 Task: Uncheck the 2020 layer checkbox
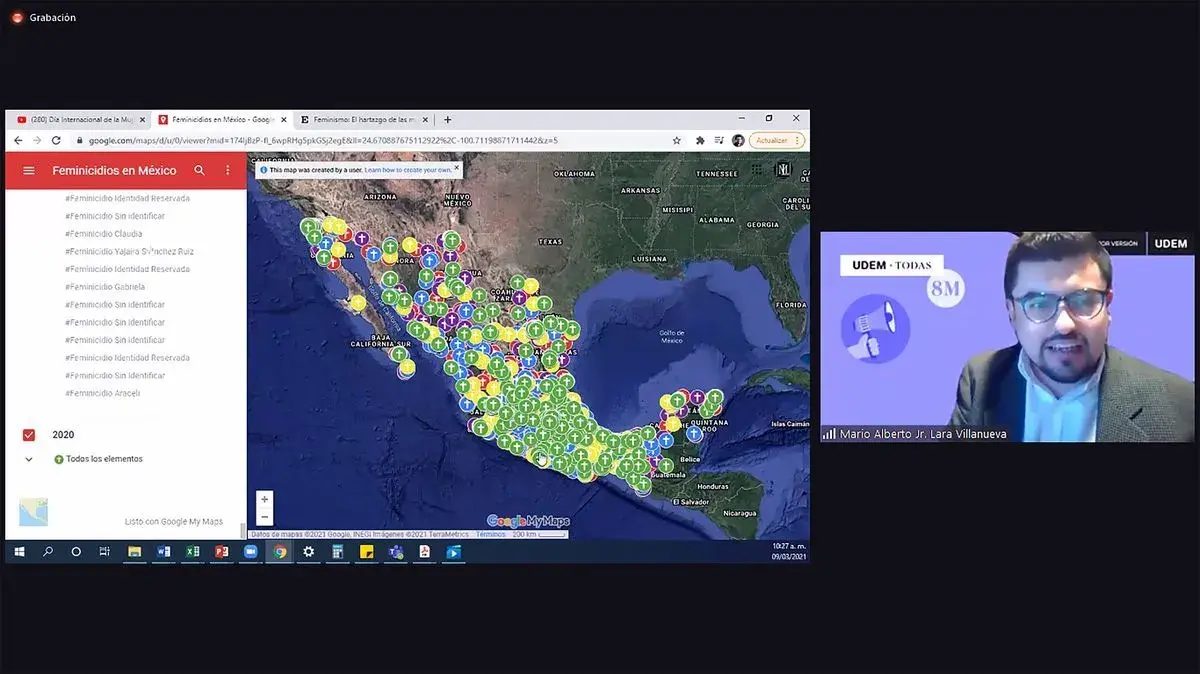(29, 435)
